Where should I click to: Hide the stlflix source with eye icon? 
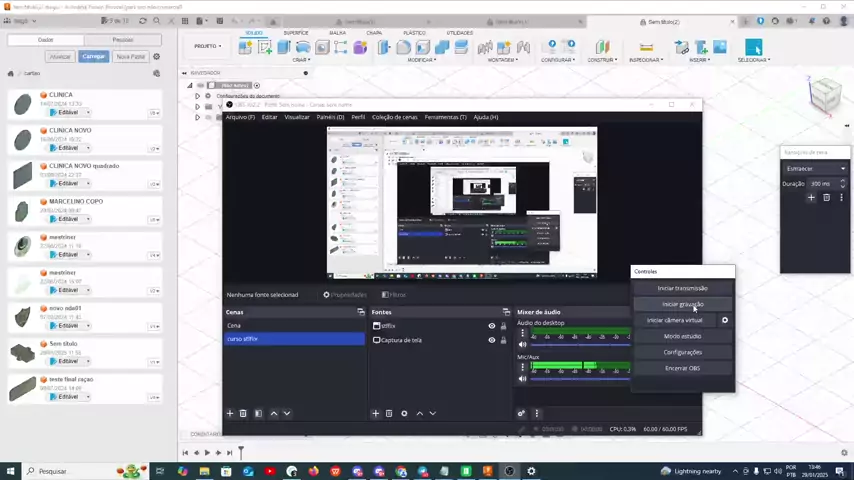click(491, 326)
